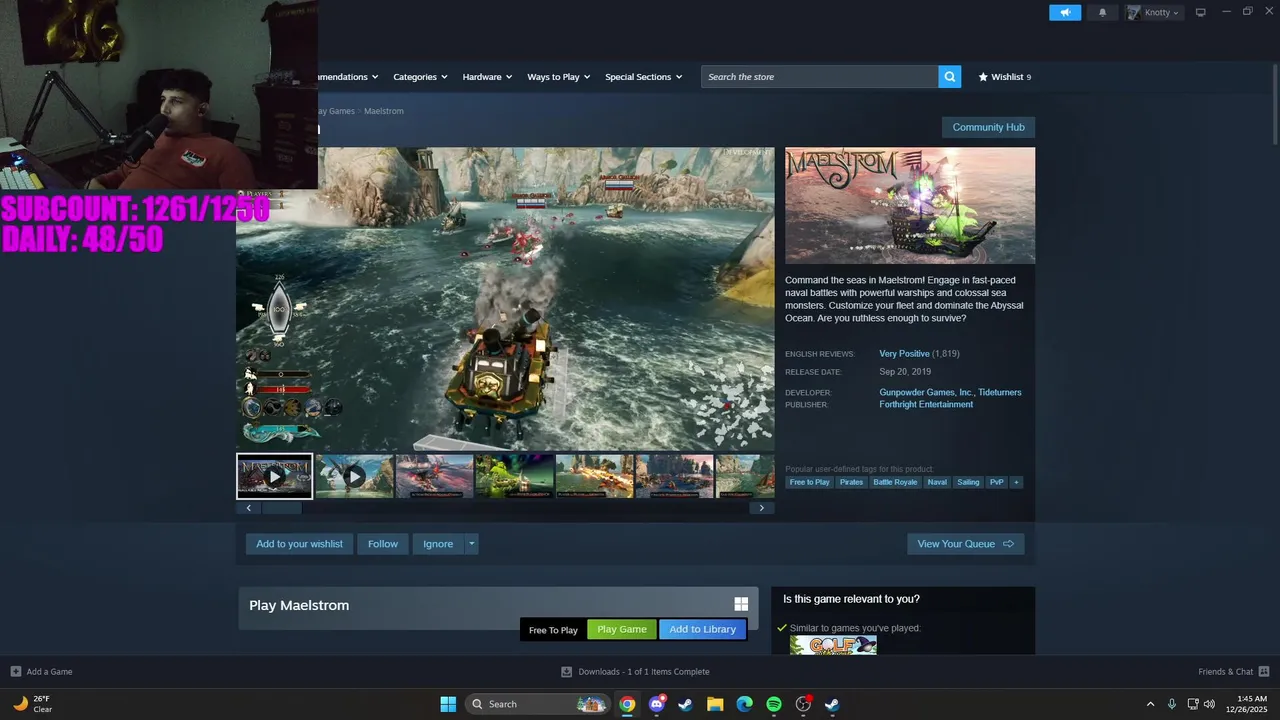
Task: Select the Battle Royale tag
Action: [895, 482]
